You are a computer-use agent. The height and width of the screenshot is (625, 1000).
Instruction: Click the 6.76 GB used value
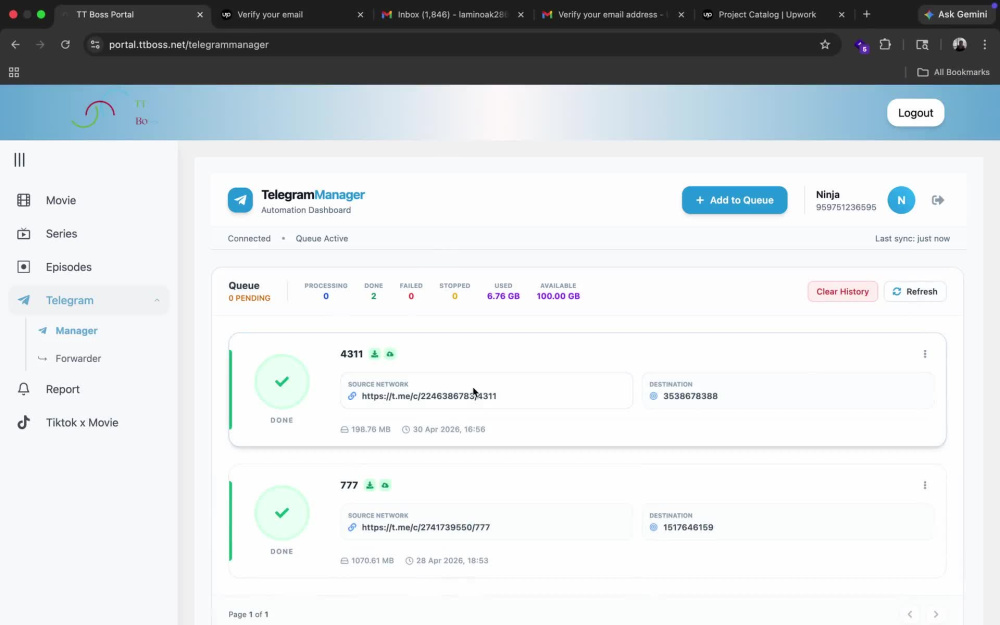point(503,296)
